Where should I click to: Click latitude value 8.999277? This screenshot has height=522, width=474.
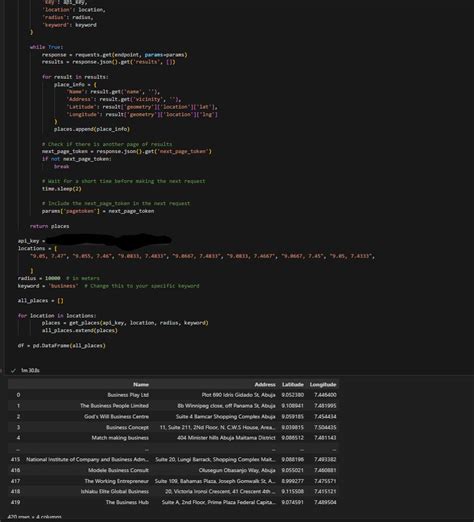click(292, 481)
